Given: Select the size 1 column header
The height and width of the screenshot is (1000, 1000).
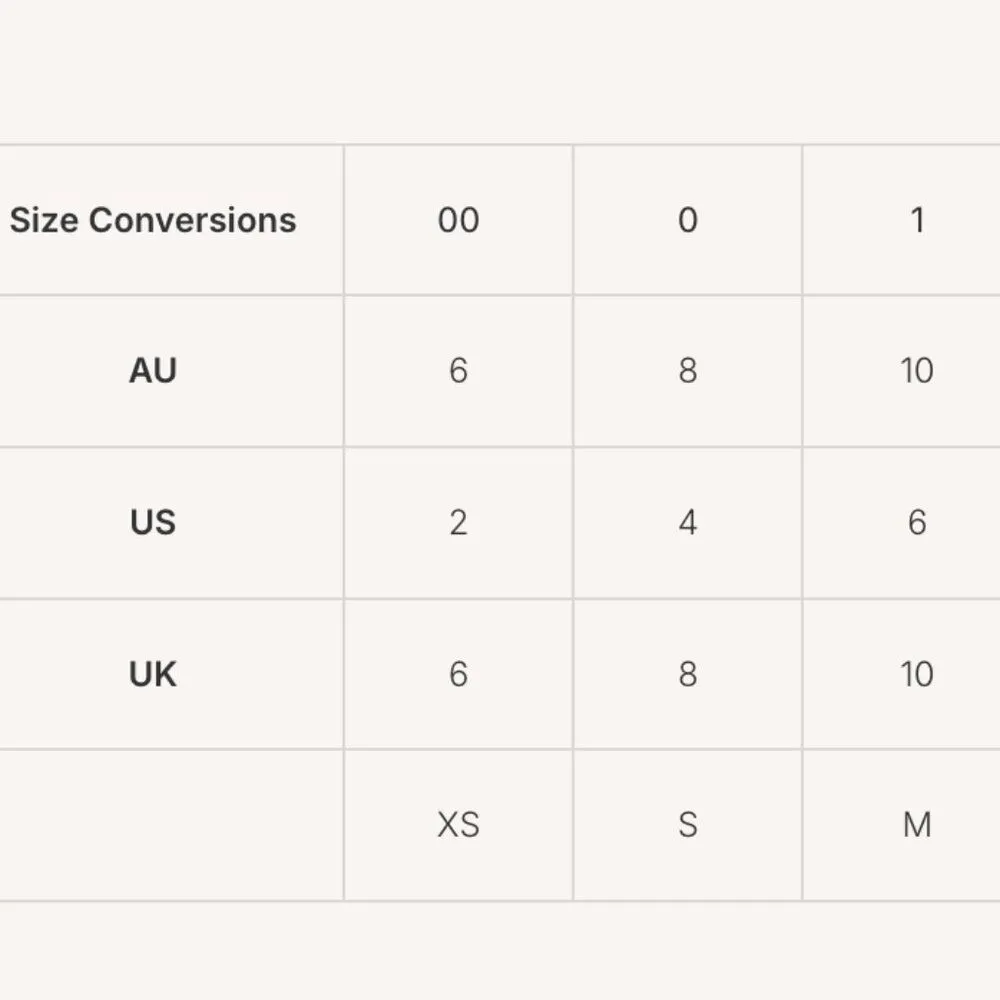Looking at the screenshot, I should pyautogui.click(x=916, y=220).
